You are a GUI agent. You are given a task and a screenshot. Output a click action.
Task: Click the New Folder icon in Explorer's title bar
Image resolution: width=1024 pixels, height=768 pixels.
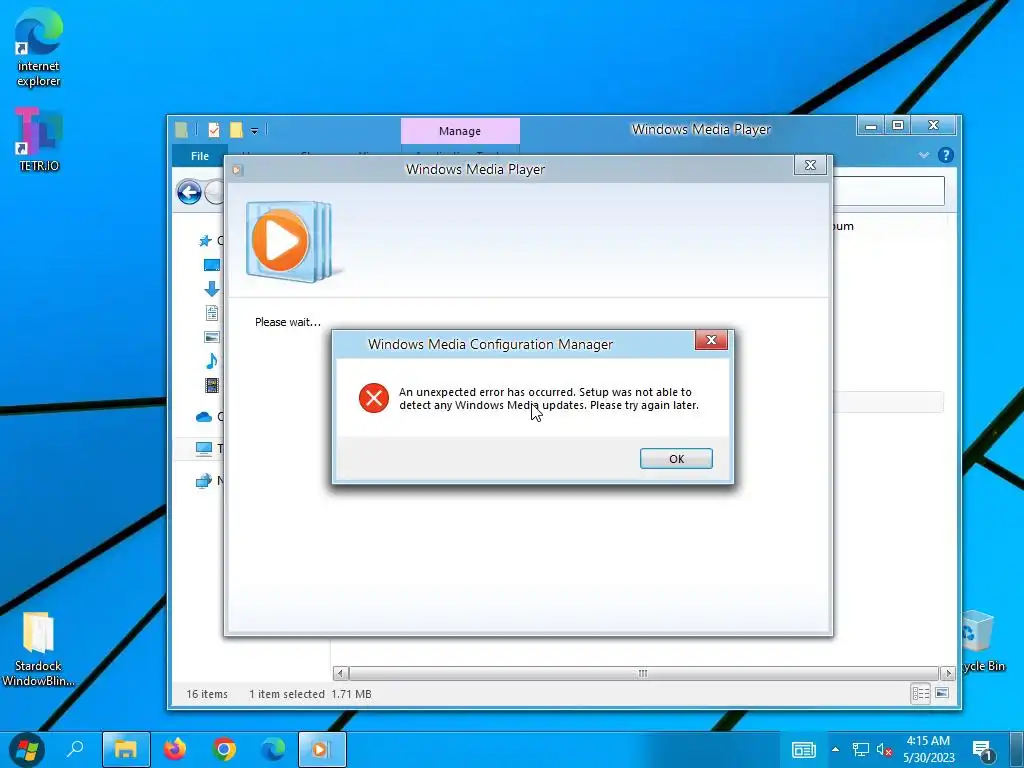(x=236, y=130)
